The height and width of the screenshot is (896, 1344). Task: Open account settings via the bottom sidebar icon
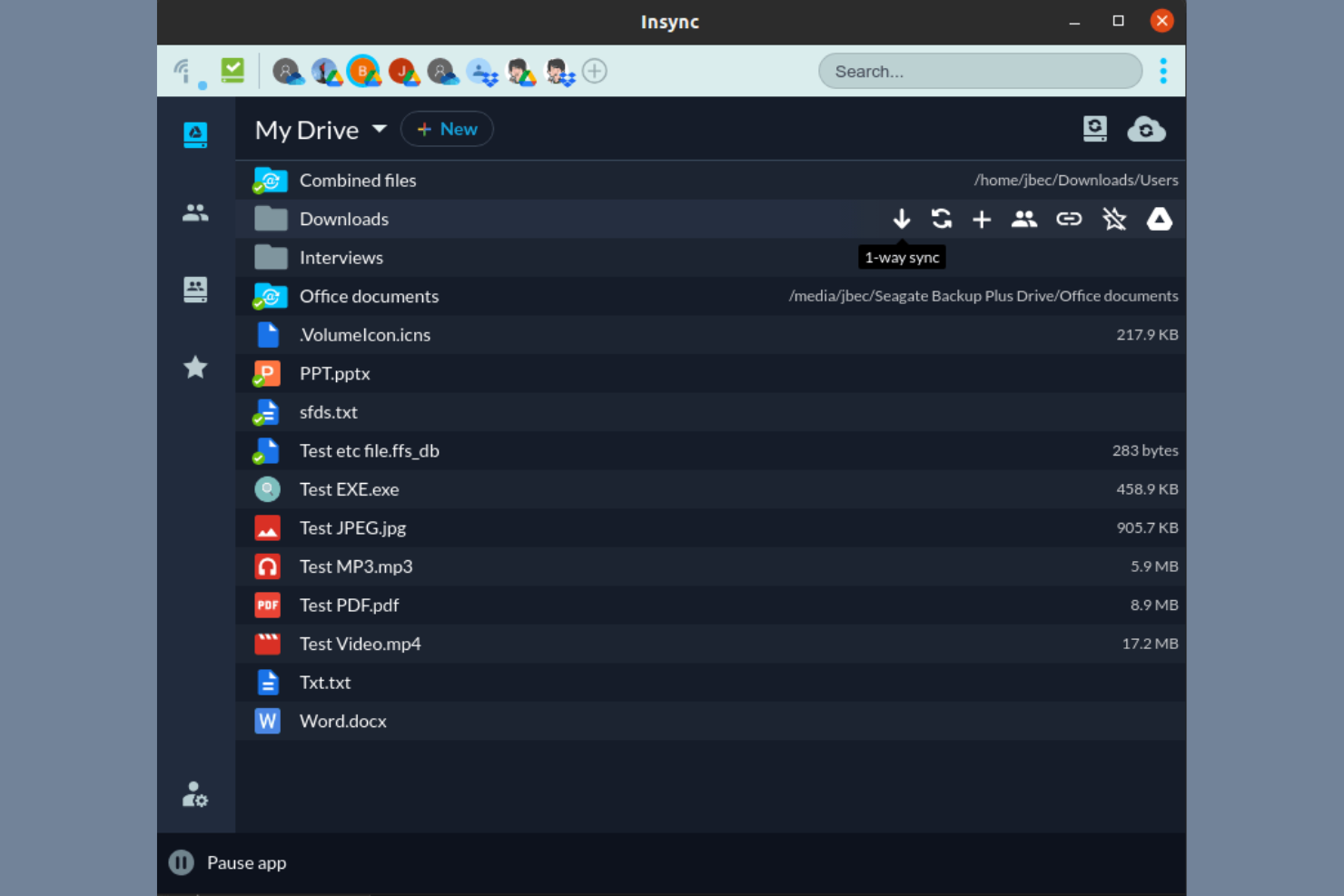pyautogui.click(x=195, y=794)
